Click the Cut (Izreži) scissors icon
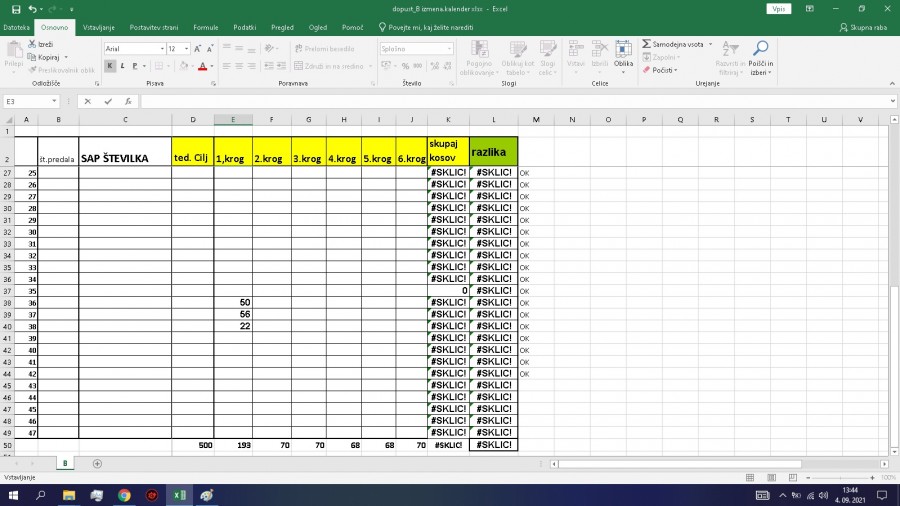 point(32,45)
